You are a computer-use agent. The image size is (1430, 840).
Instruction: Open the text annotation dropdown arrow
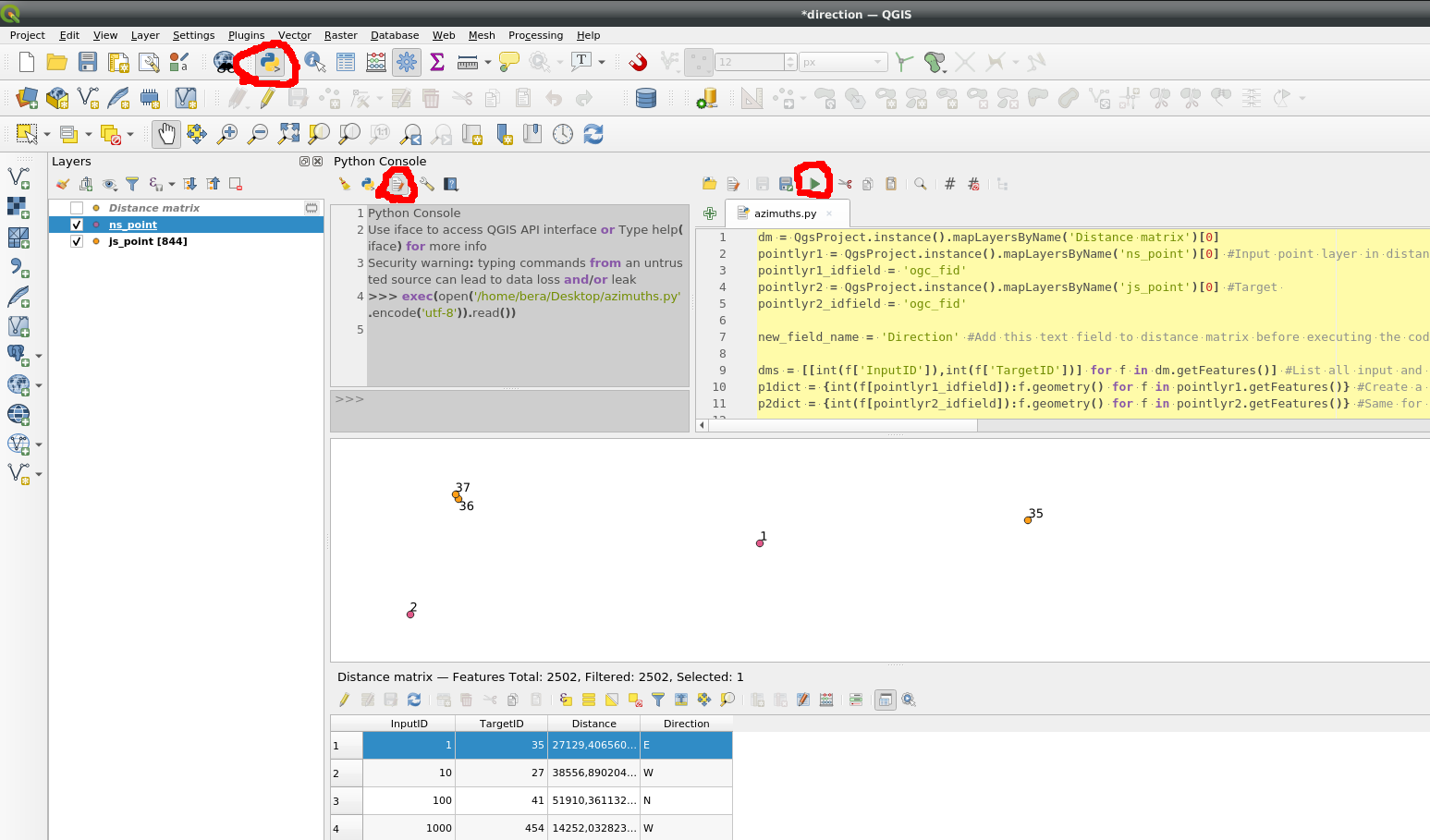602,62
